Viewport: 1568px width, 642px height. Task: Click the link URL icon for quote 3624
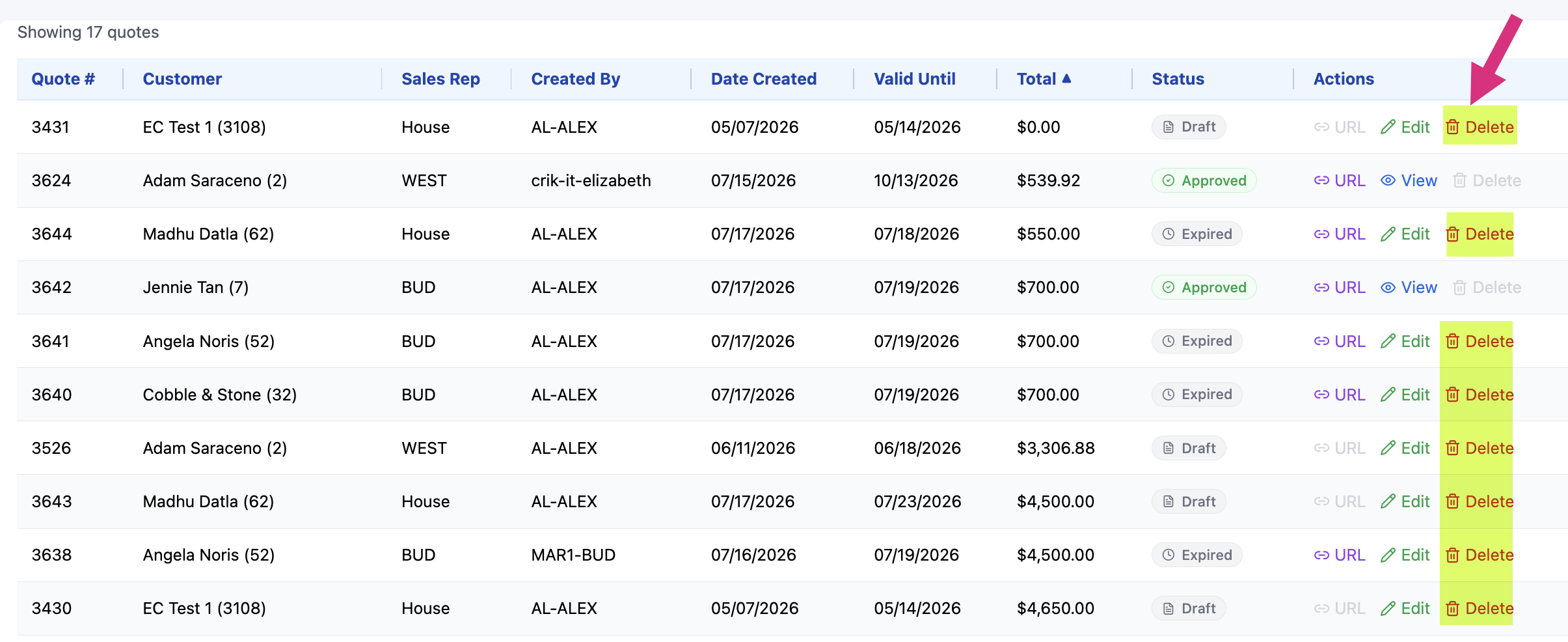[1321, 180]
